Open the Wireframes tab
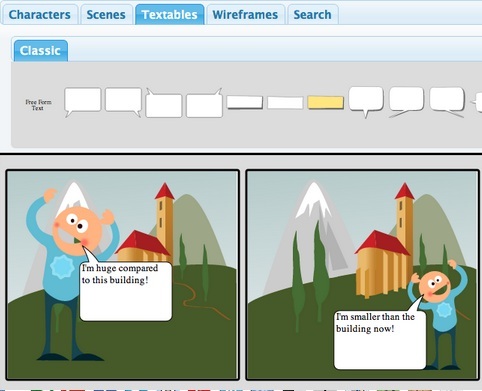The width and height of the screenshot is (482, 391). (x=245, y=15)
